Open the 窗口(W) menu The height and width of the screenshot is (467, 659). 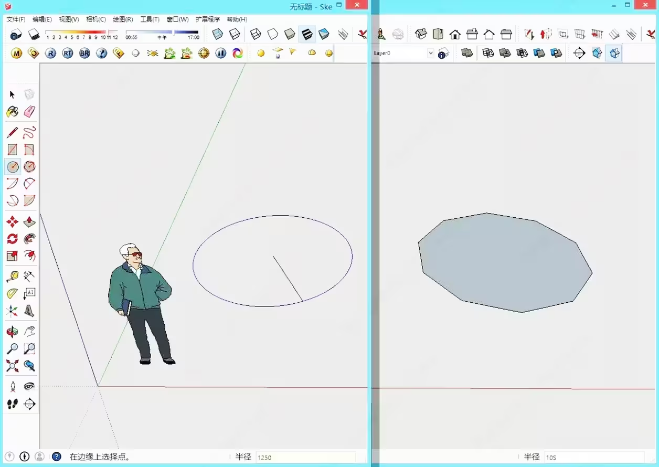pyautogui.click(x=177, y=19)
